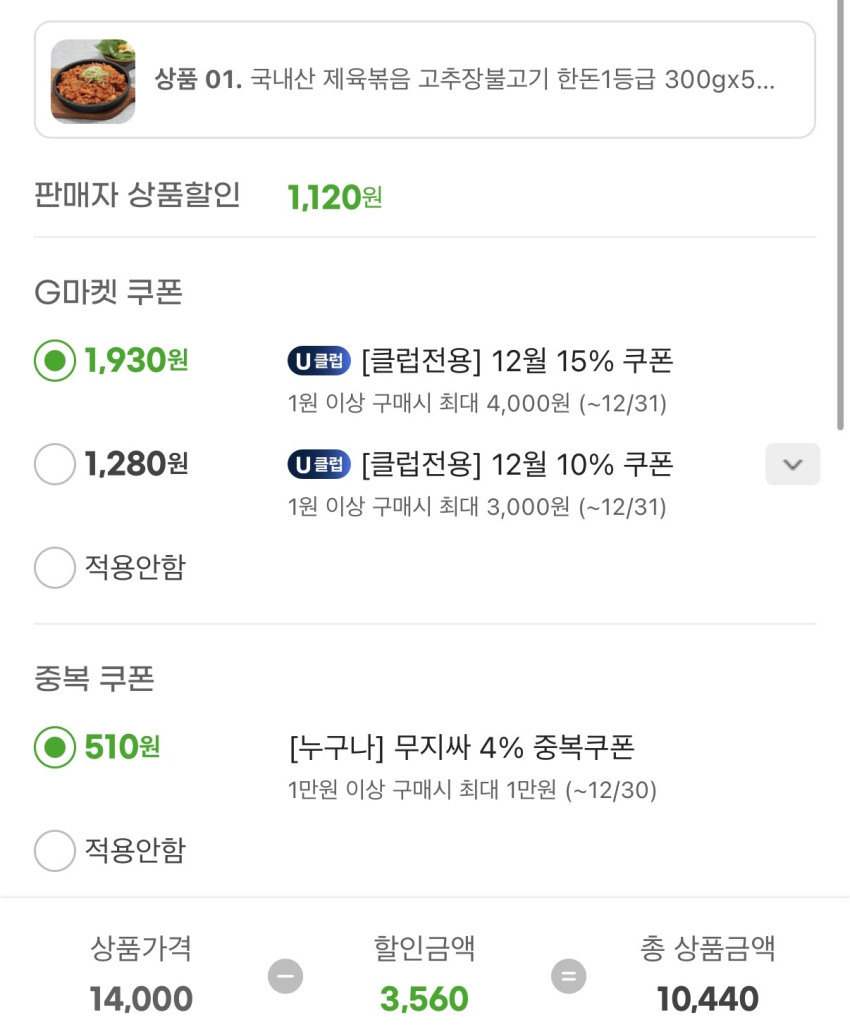Select the 1,930원 club 15% coupon radio
Screen dimensions: 850x1034
55,361
